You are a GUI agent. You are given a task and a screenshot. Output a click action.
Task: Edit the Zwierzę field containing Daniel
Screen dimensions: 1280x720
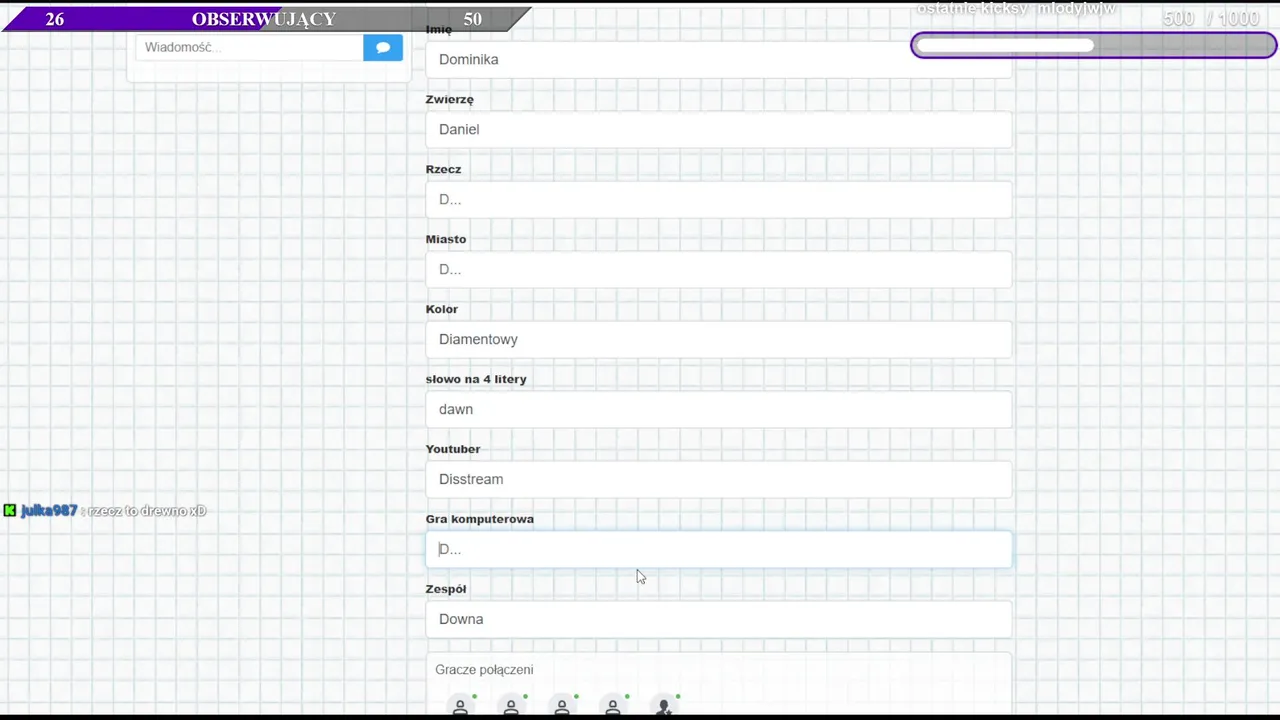[x=718, y=129]
